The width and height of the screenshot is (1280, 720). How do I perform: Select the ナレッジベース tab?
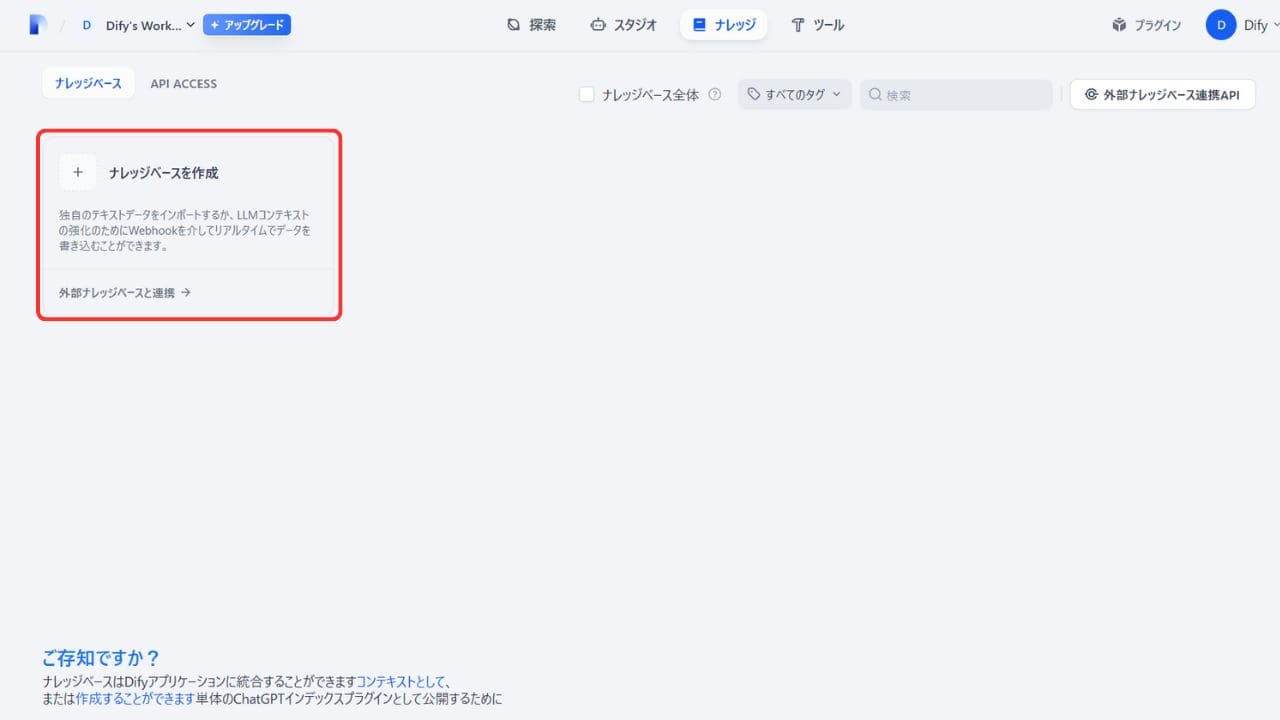coord(88,84)
